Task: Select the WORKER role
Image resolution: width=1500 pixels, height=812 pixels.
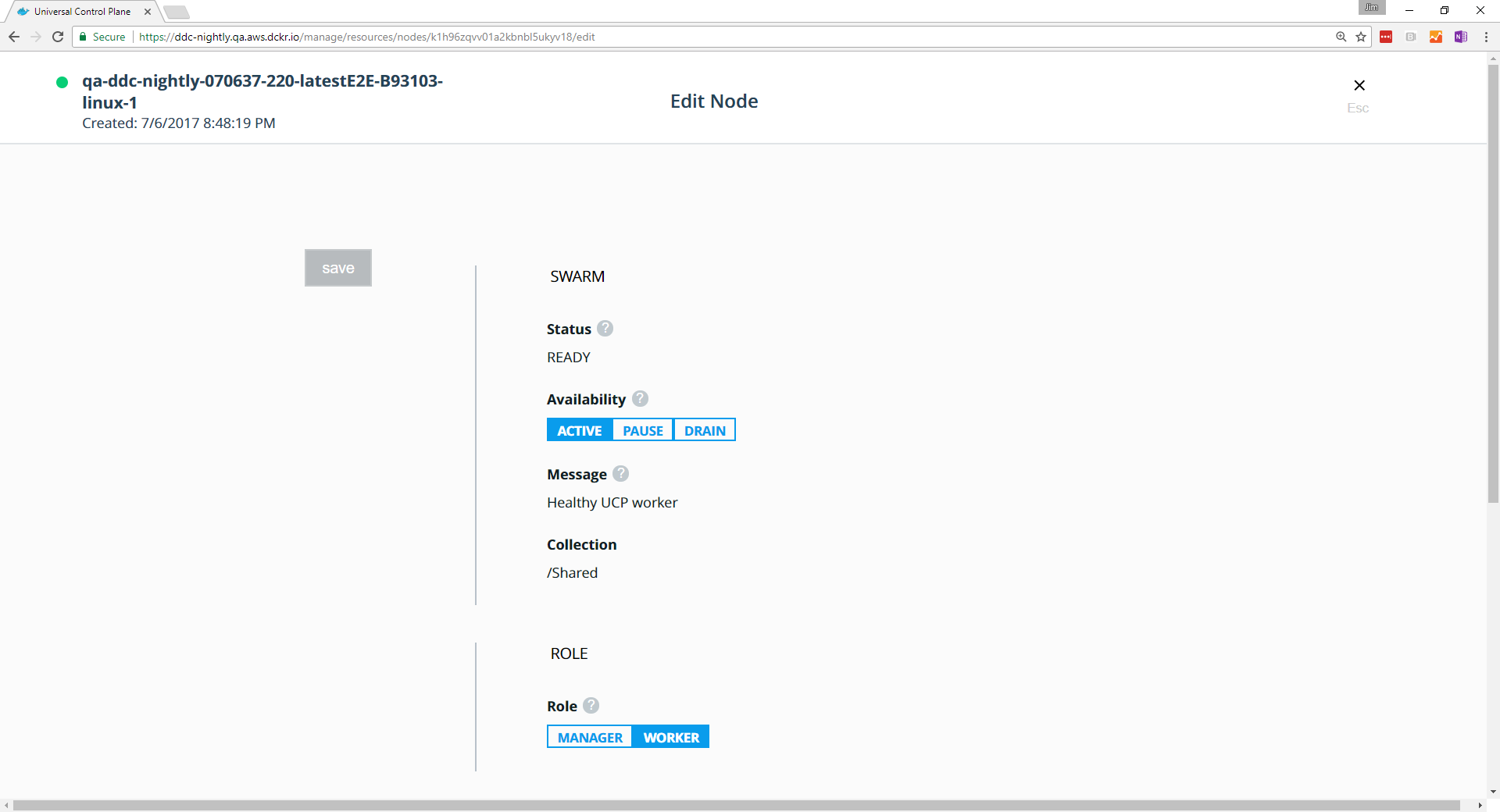Action: click(x=670, y=737)
